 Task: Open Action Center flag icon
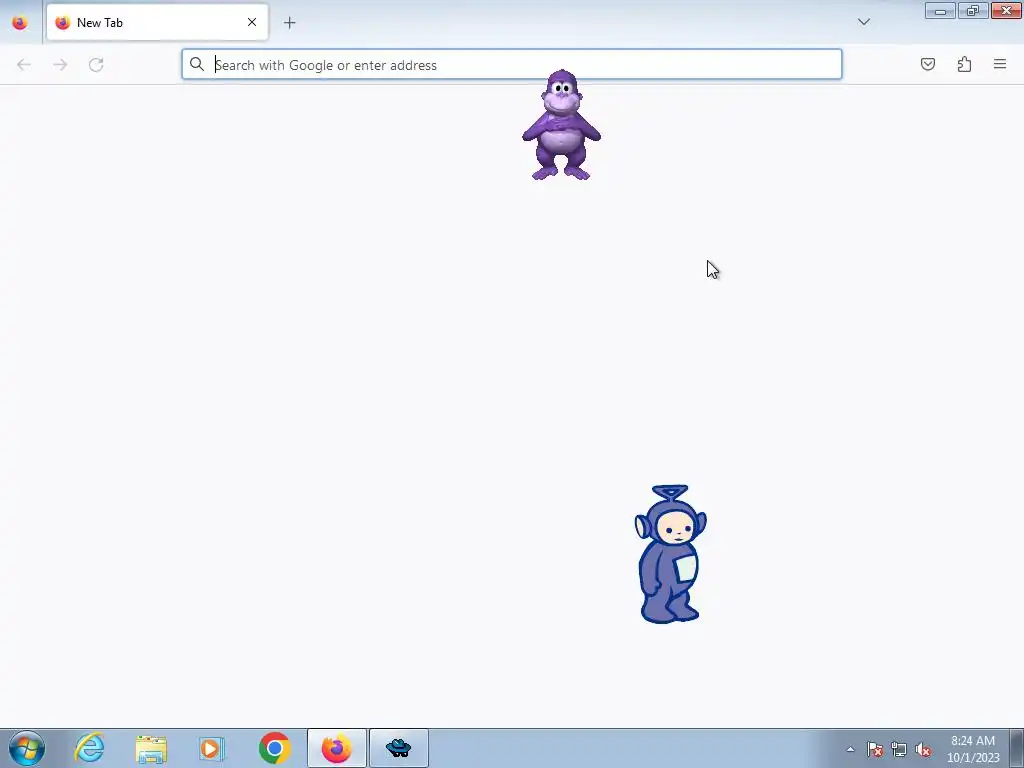click(x=875, y=749)
